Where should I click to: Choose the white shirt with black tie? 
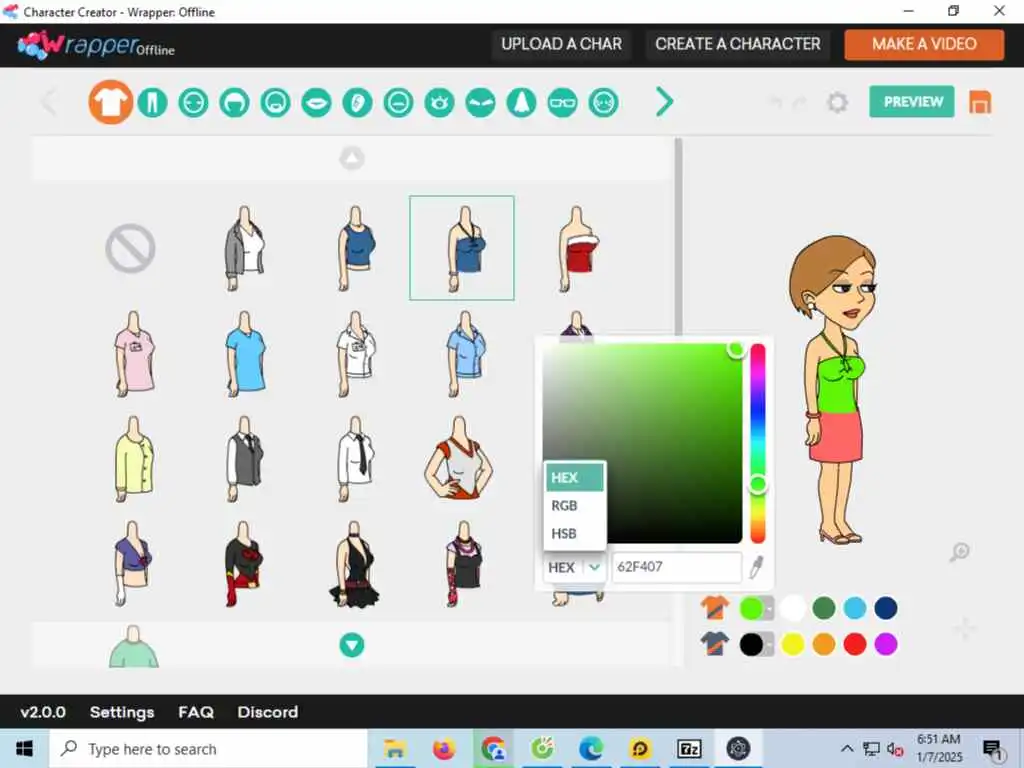[357, 458]
